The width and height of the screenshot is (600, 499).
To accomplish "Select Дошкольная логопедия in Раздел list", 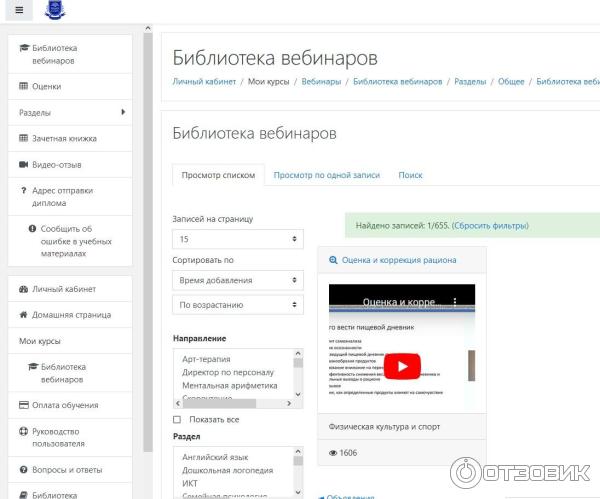I will coord(228,471).
